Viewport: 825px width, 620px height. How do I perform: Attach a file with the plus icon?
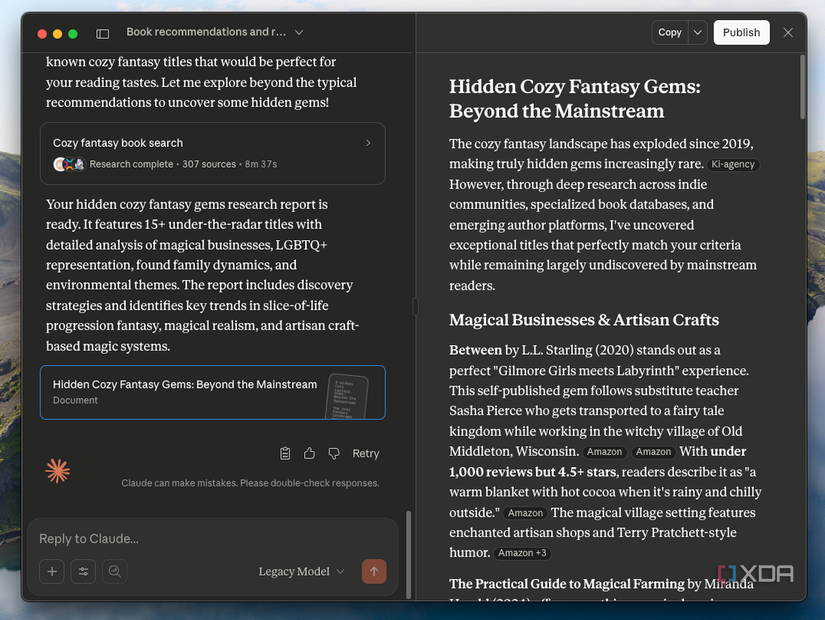pyautogui.click(x=51, y=571)
